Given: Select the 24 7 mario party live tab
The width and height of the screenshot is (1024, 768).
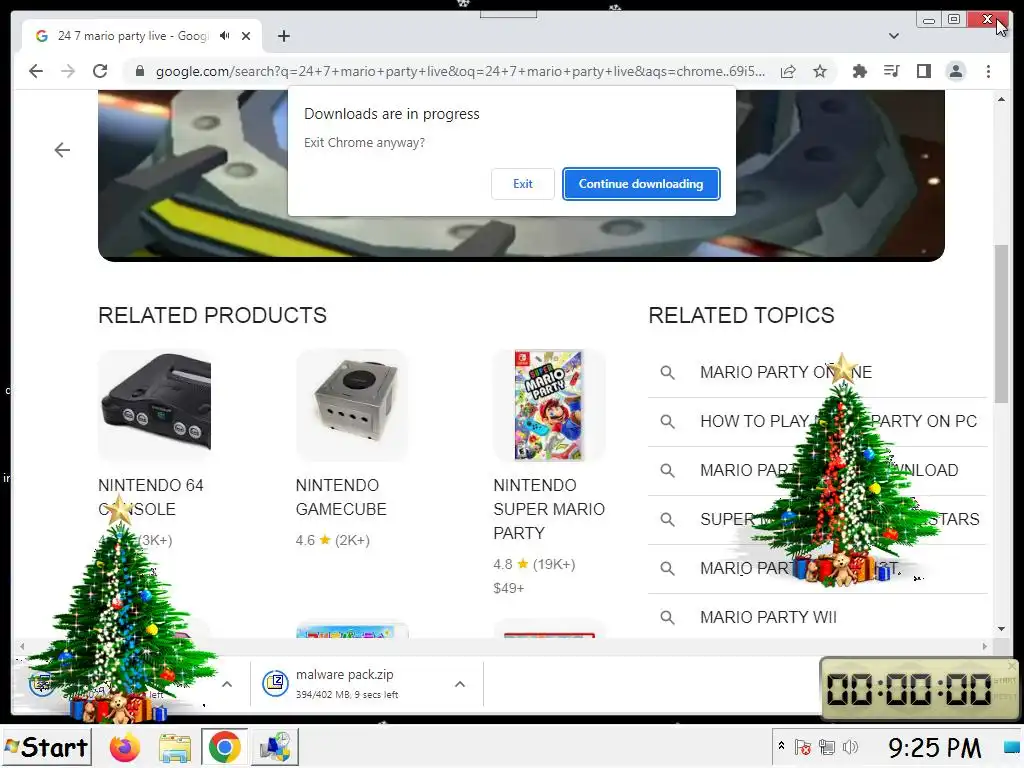Looking at the screenshot, I should tap(133, 36).
